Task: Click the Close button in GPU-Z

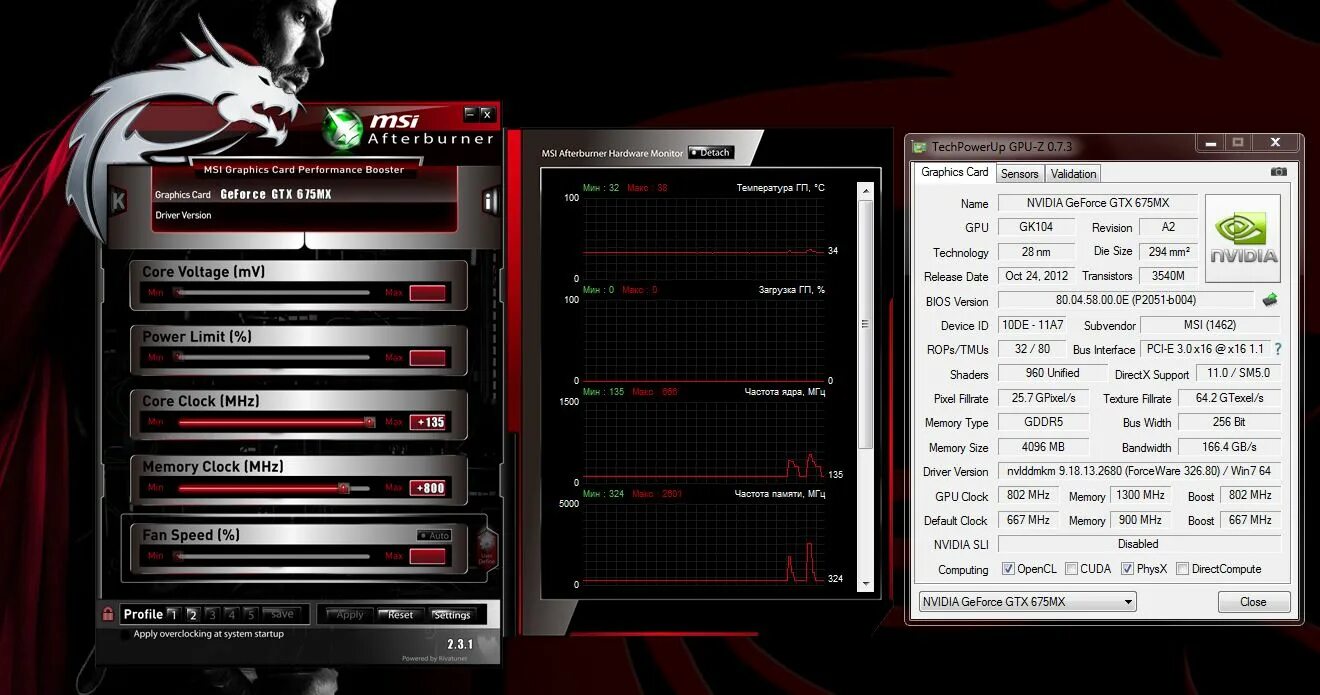Action: [x=1253, y=602]
